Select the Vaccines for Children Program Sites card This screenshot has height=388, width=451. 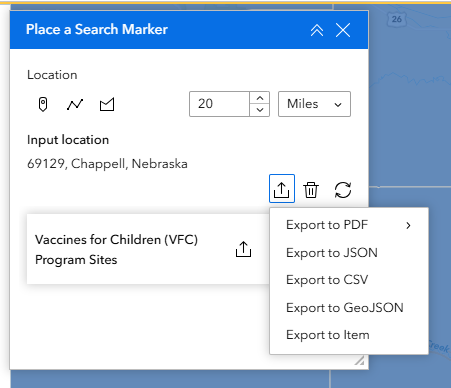(x=148, y=249)
